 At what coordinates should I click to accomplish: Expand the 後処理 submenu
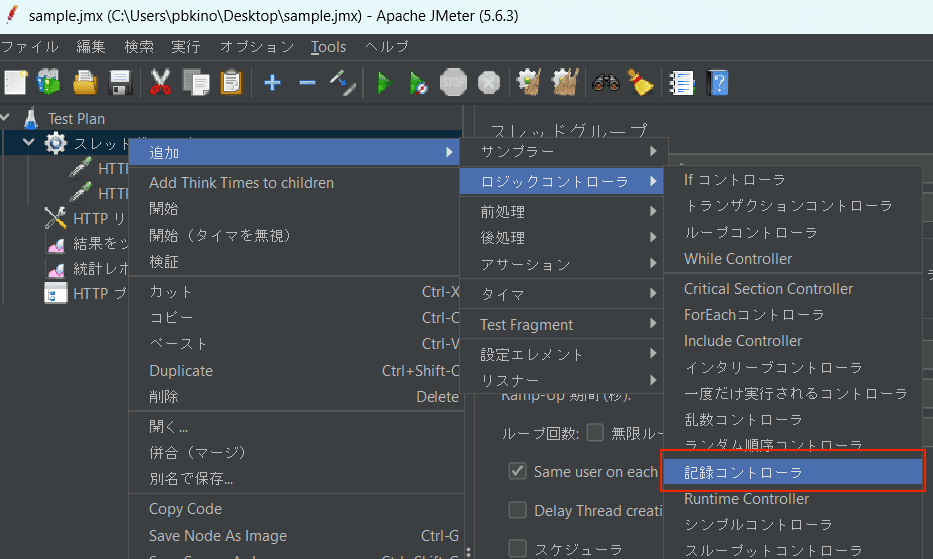[x=561, y=238]
